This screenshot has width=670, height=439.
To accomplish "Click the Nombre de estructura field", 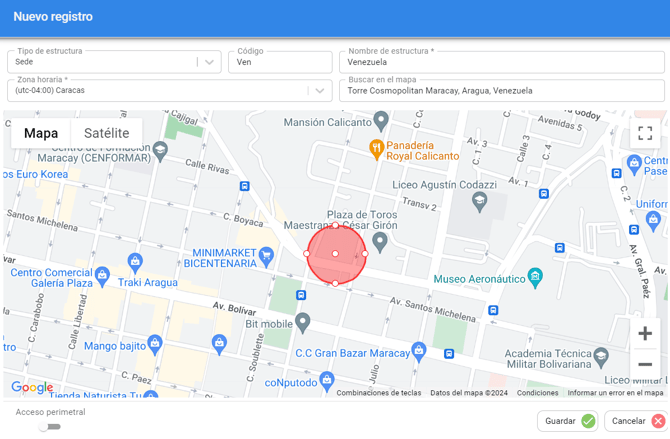I will 502,62.
